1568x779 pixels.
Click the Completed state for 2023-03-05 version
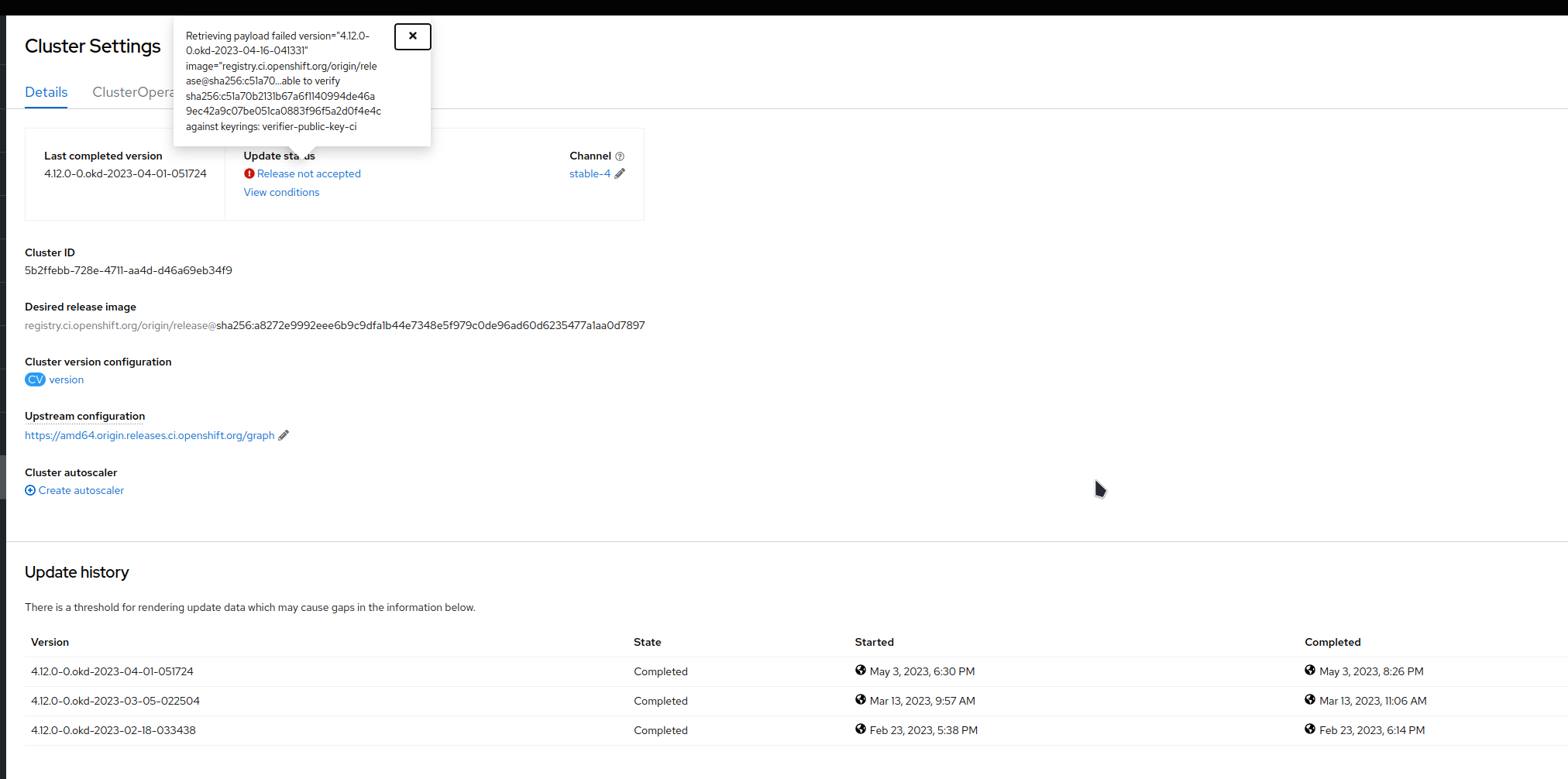pos(661,701)
